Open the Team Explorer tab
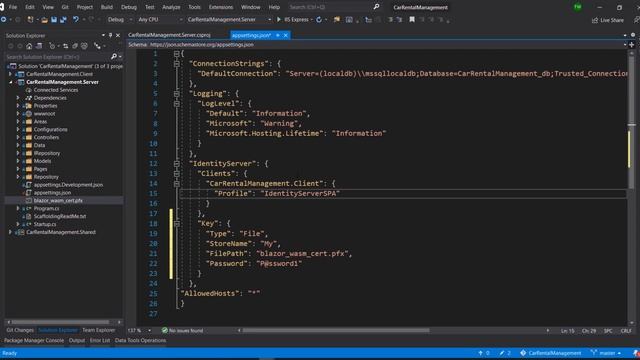This screenshot has height=360, width=640. (x=98, y=330)
